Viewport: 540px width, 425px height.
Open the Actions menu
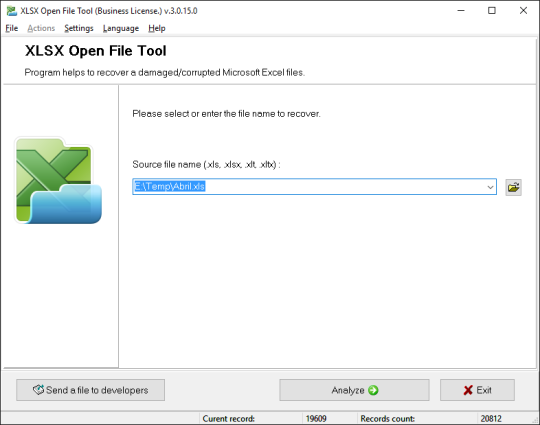tap(41, 28)
